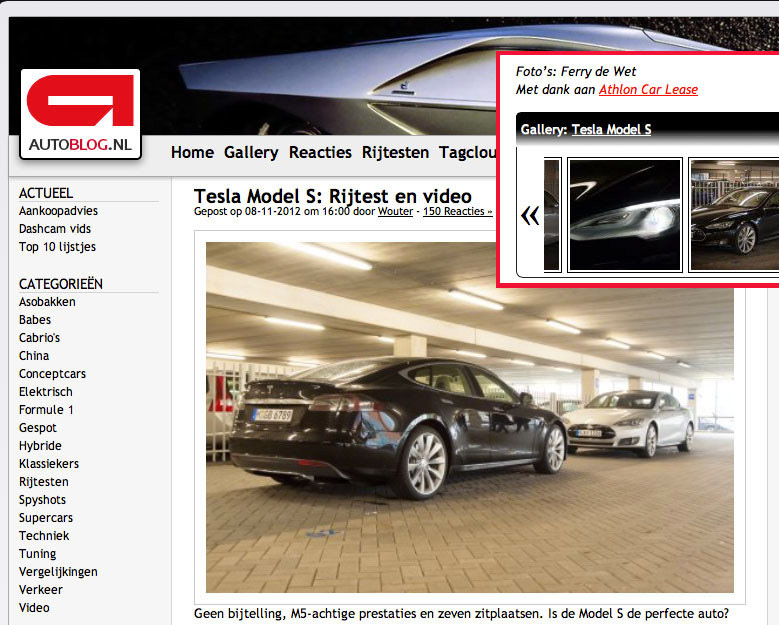Open the Tesla headlight gallery thumbnail
The width and height of the screenshot is (779, 625).
pyautogui.click(x=624, y=215)
